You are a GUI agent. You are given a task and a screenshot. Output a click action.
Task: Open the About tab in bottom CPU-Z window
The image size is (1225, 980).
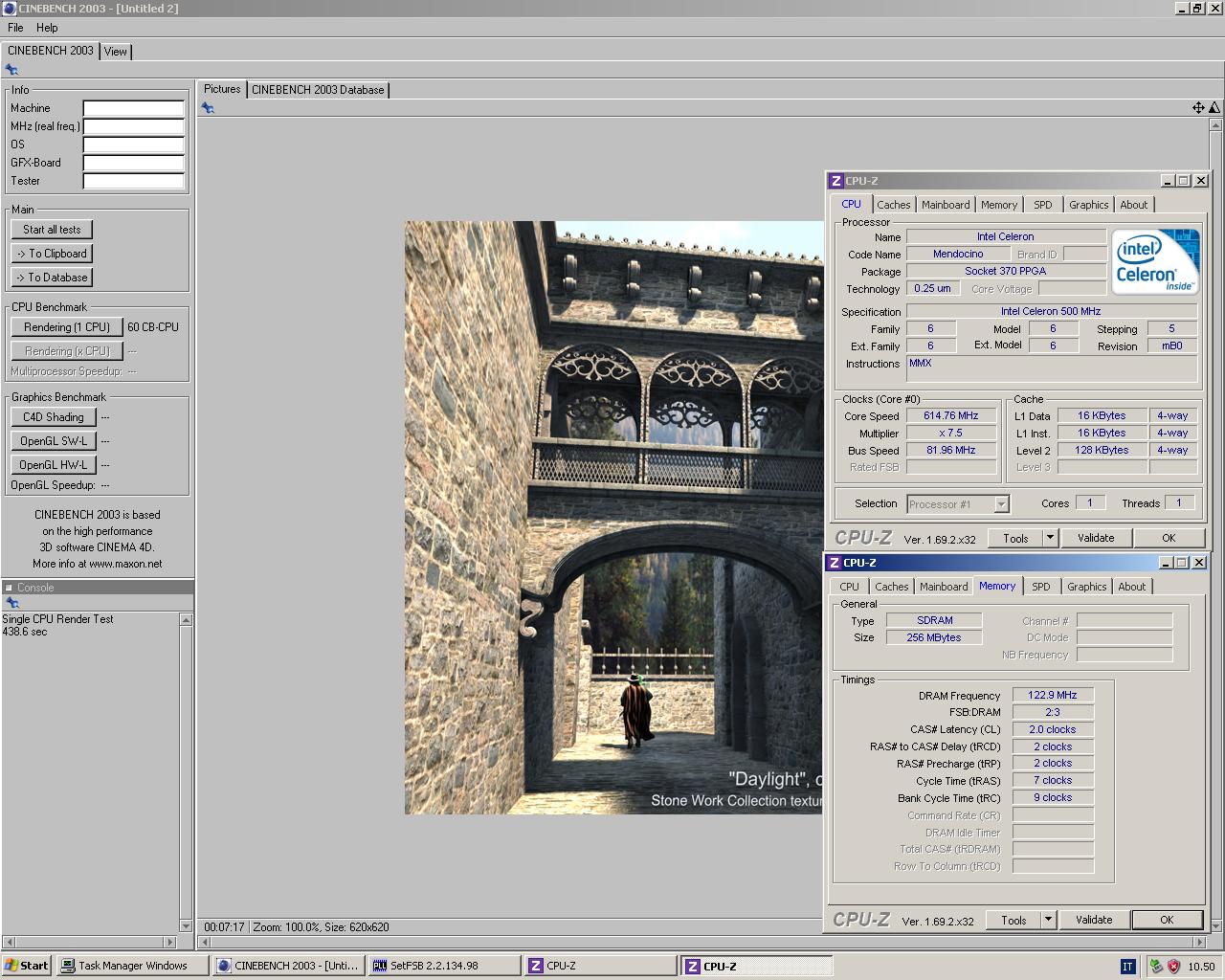coord(1132,587)
